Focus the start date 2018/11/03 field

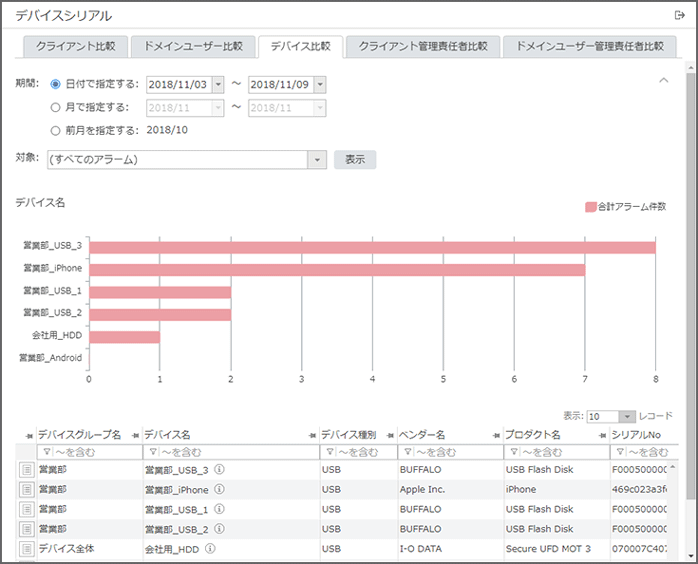(x=179, y=85)
